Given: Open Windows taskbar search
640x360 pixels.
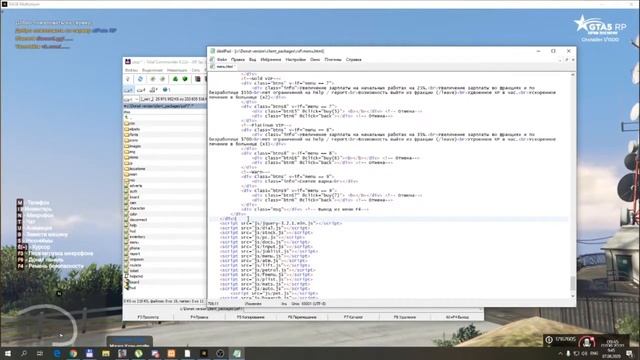Looking at the screenshot, I should point(24,353).
